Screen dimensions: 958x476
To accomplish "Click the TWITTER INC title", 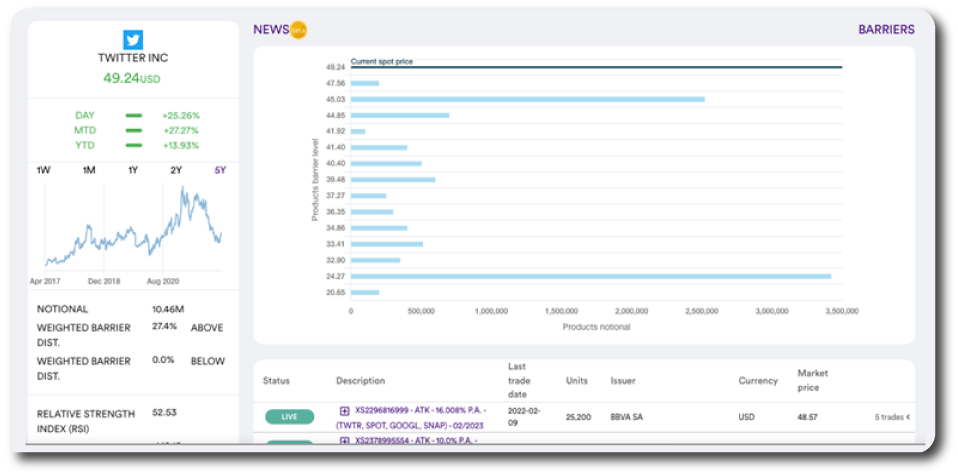I will [133, 58].
